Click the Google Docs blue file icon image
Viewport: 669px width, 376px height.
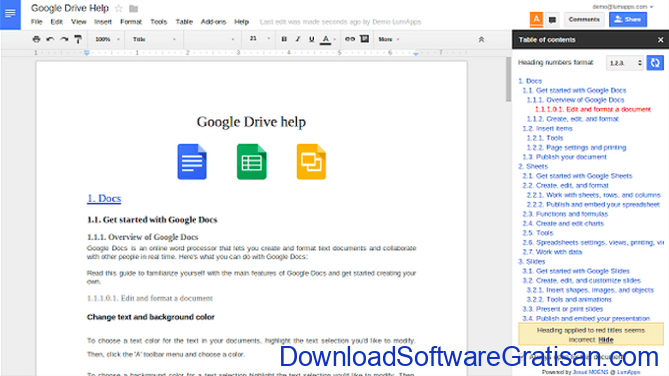point(192,162)
